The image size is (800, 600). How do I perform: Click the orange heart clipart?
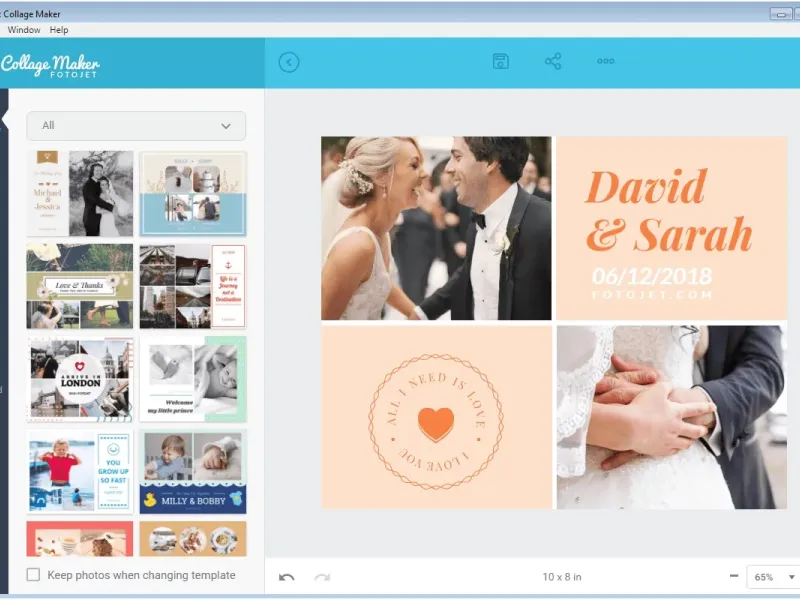point(436,424)
